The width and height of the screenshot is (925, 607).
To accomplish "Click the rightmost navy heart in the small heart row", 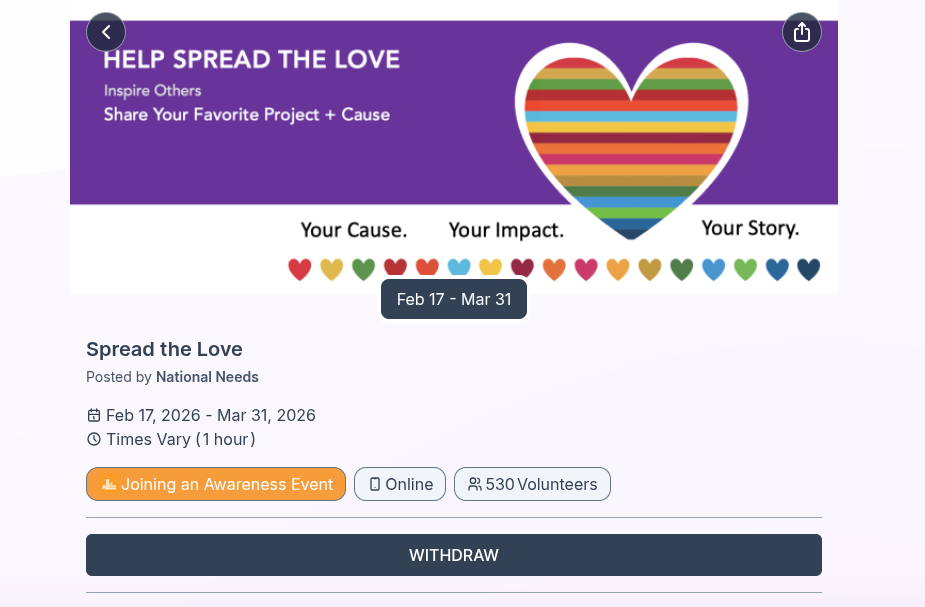I will coord(809,269).
